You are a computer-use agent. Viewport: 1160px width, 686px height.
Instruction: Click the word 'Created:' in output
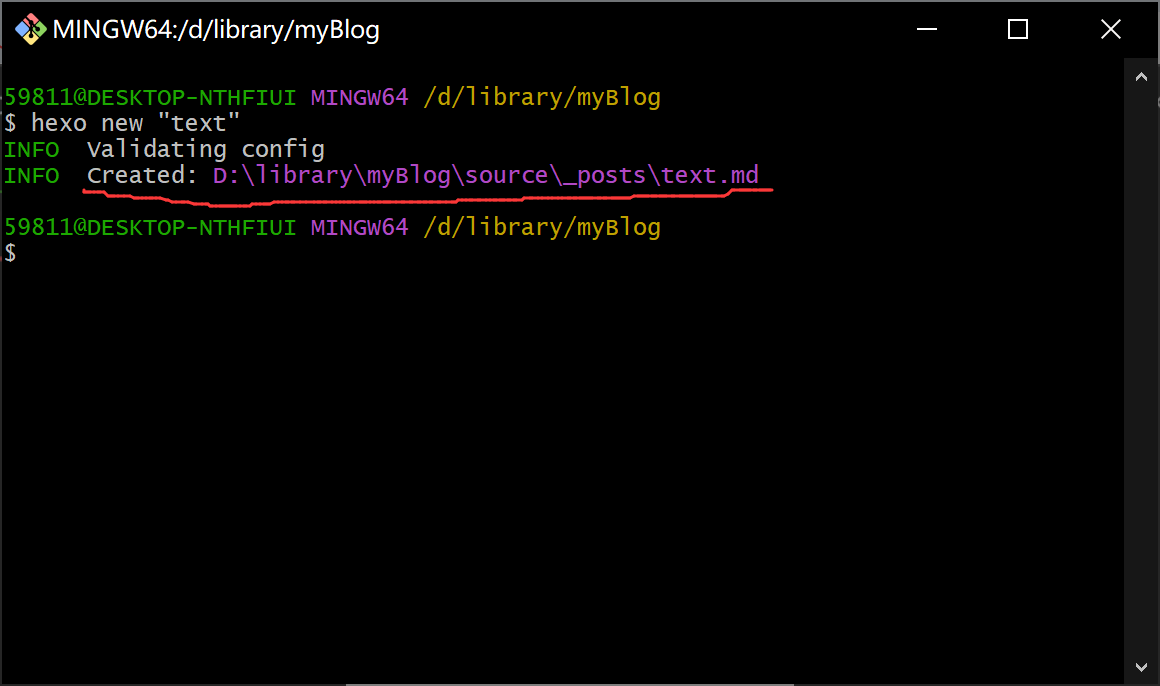pyautogui.click(x=142, y=175)
